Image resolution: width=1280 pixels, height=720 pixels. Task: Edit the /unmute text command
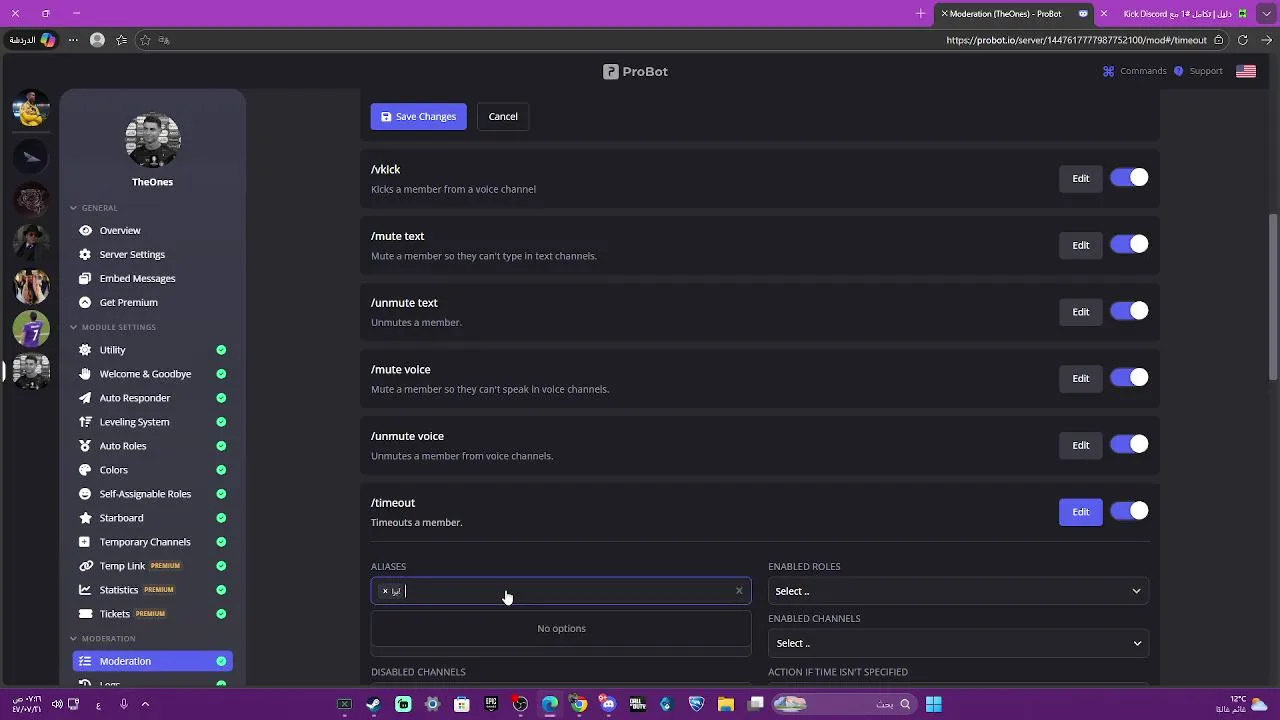pos(1081,312)
